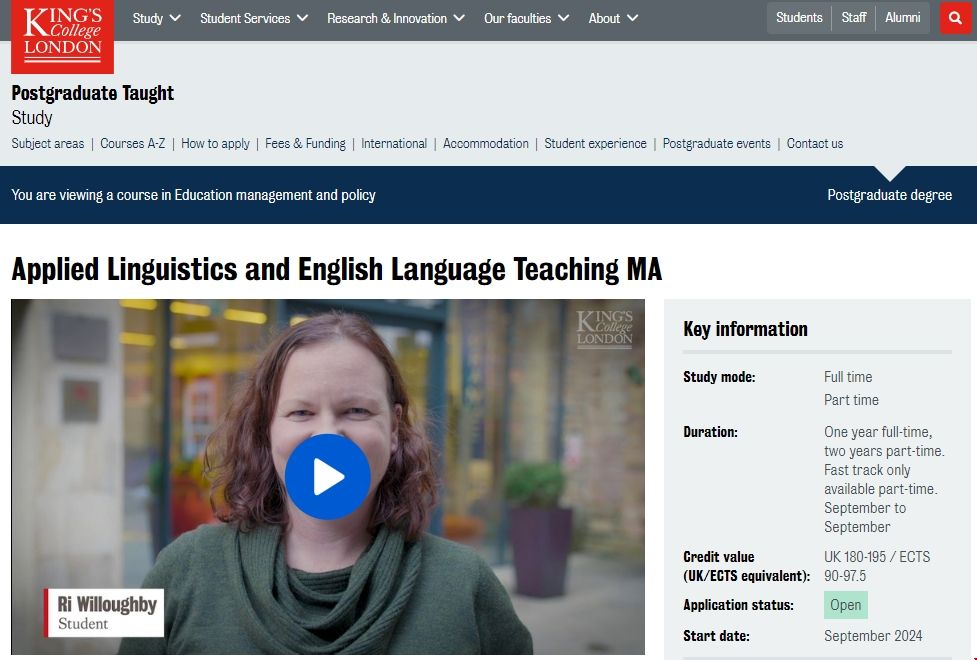977x660 pixels.
Task: Open Subject areas link
Action: [48, 144]
